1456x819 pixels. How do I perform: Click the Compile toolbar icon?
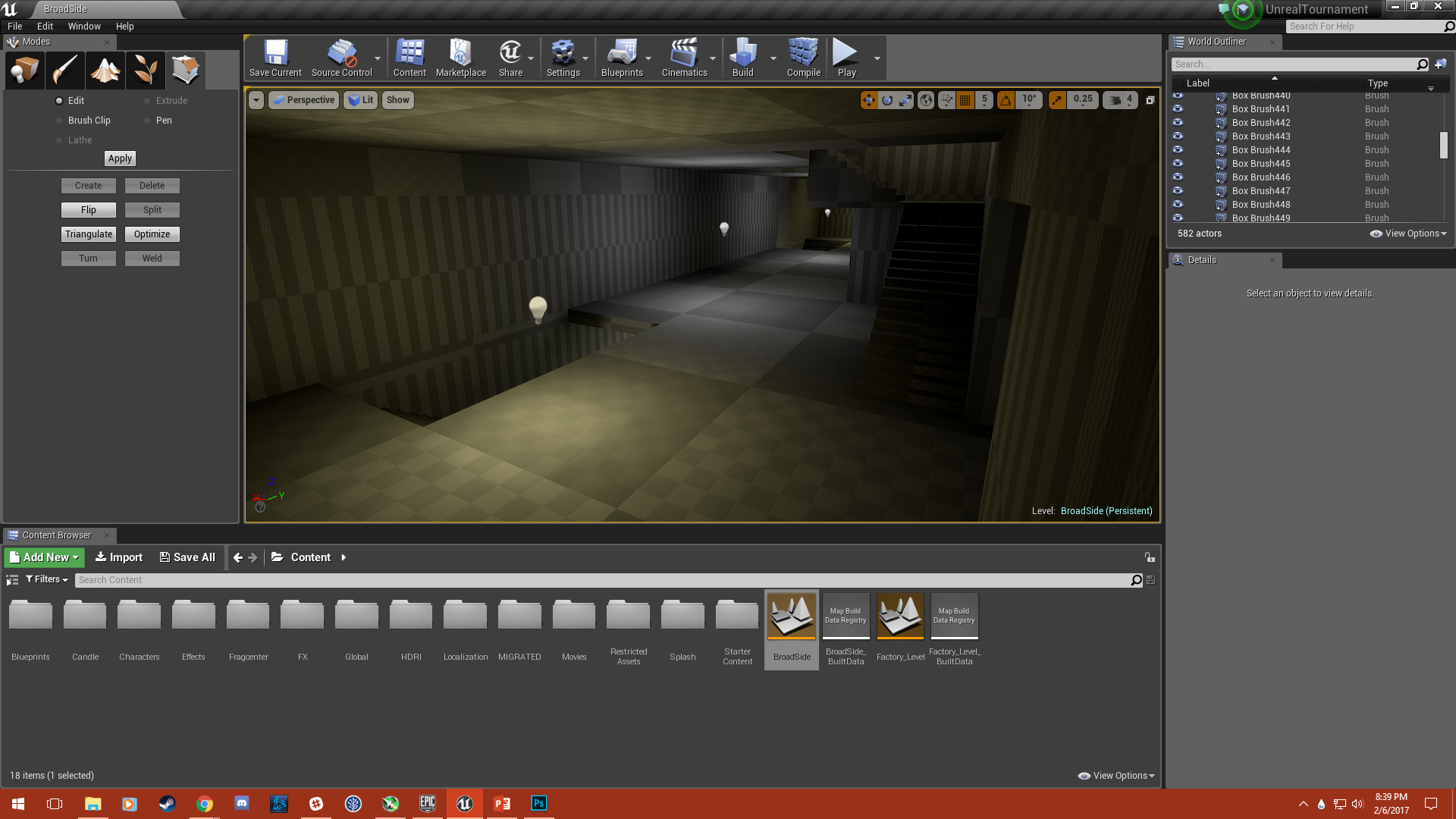(x=804, y=58)
